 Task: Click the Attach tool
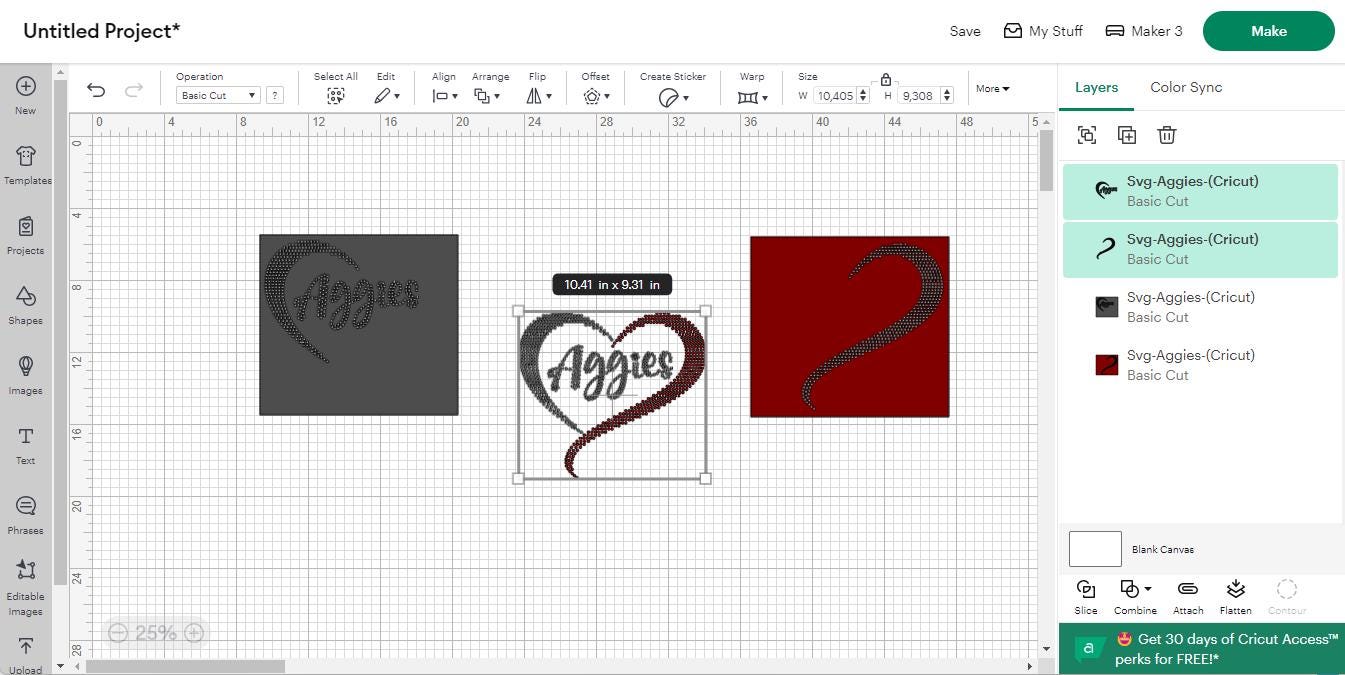point(1188,589)
